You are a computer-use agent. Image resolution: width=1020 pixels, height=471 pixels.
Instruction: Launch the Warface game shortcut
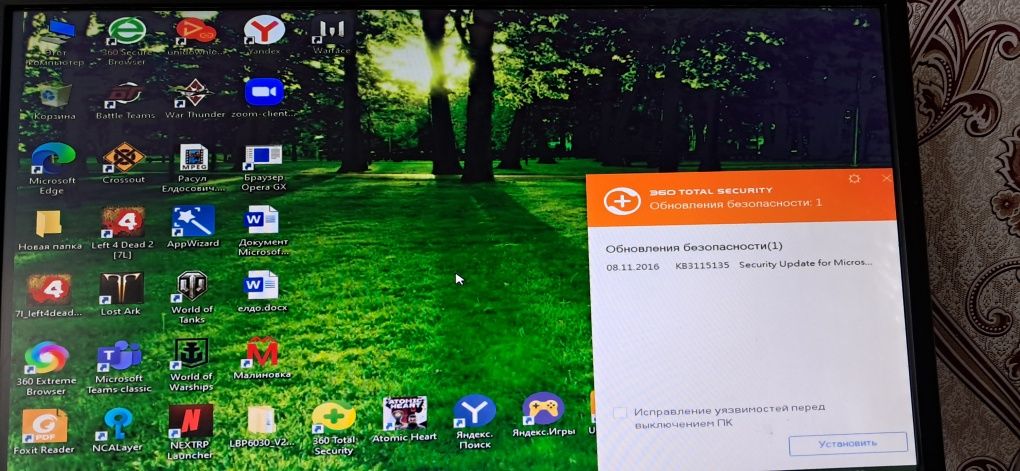pos(332,34)
